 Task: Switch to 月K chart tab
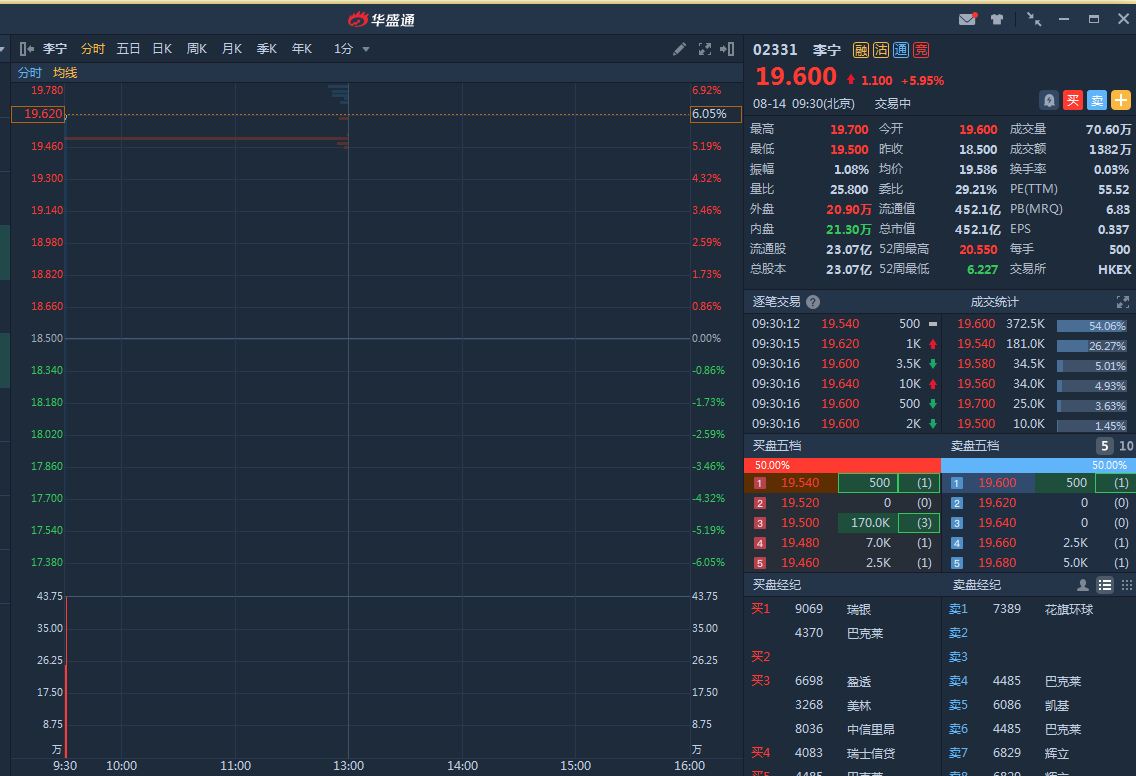232,49
